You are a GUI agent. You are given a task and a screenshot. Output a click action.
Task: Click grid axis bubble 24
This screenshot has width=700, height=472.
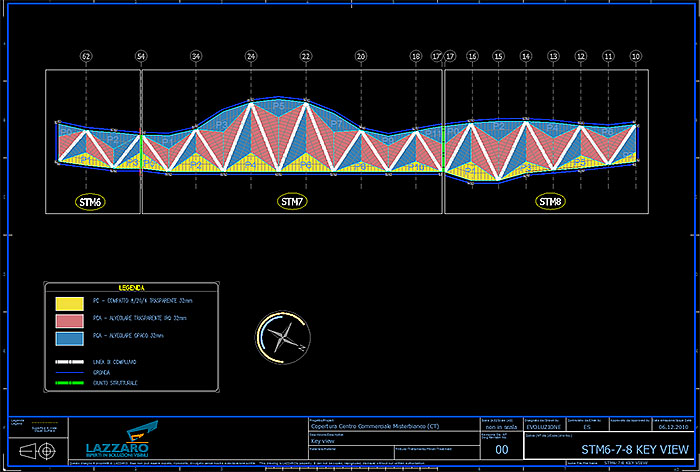[251, 57]
